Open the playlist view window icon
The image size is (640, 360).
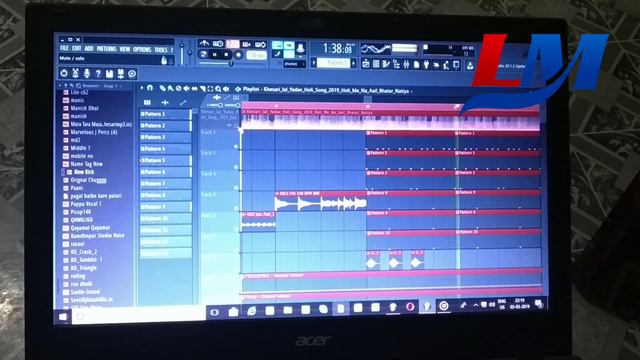(366, 64)
